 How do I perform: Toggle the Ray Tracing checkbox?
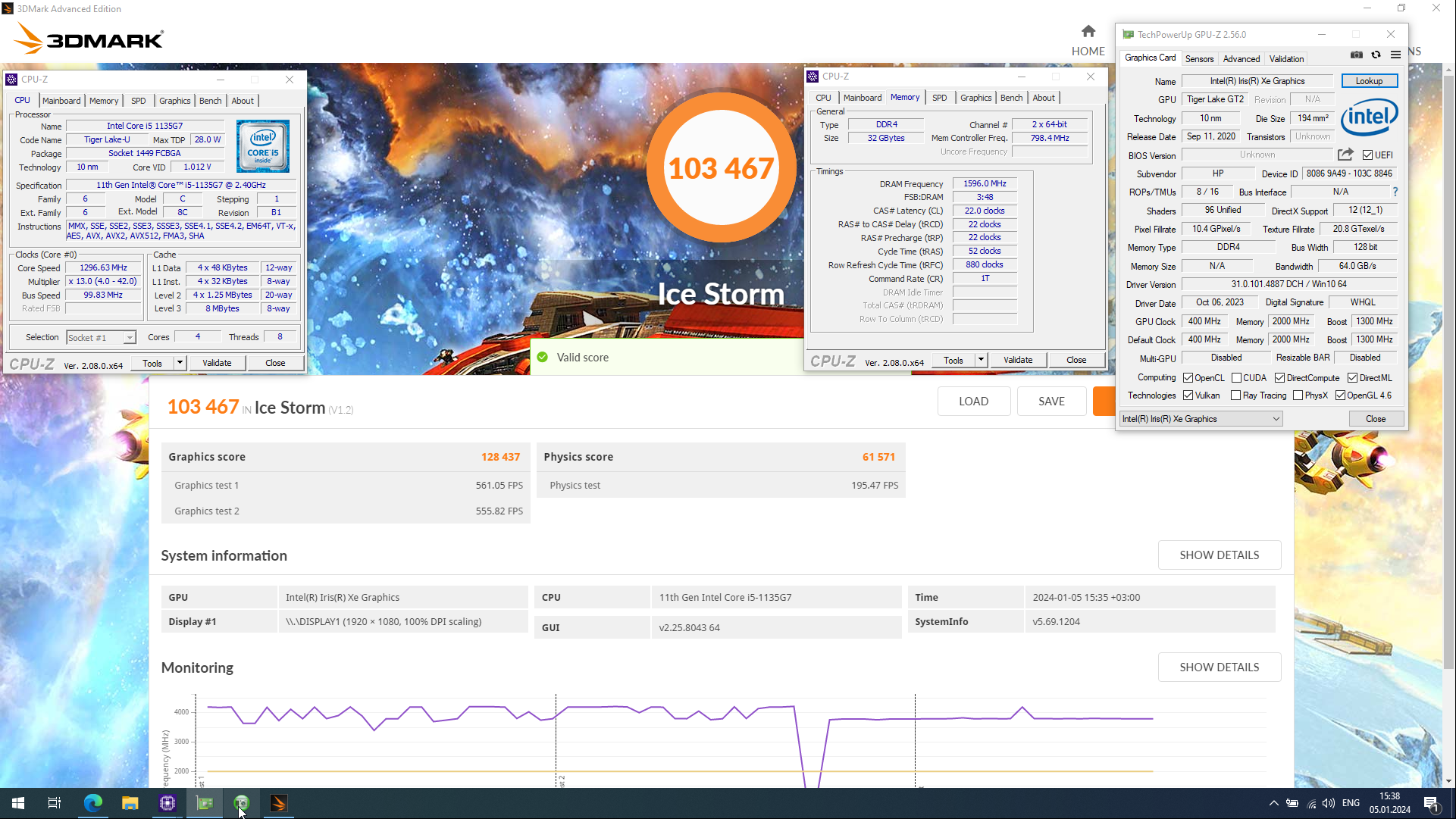click(x=1235, y=395)
